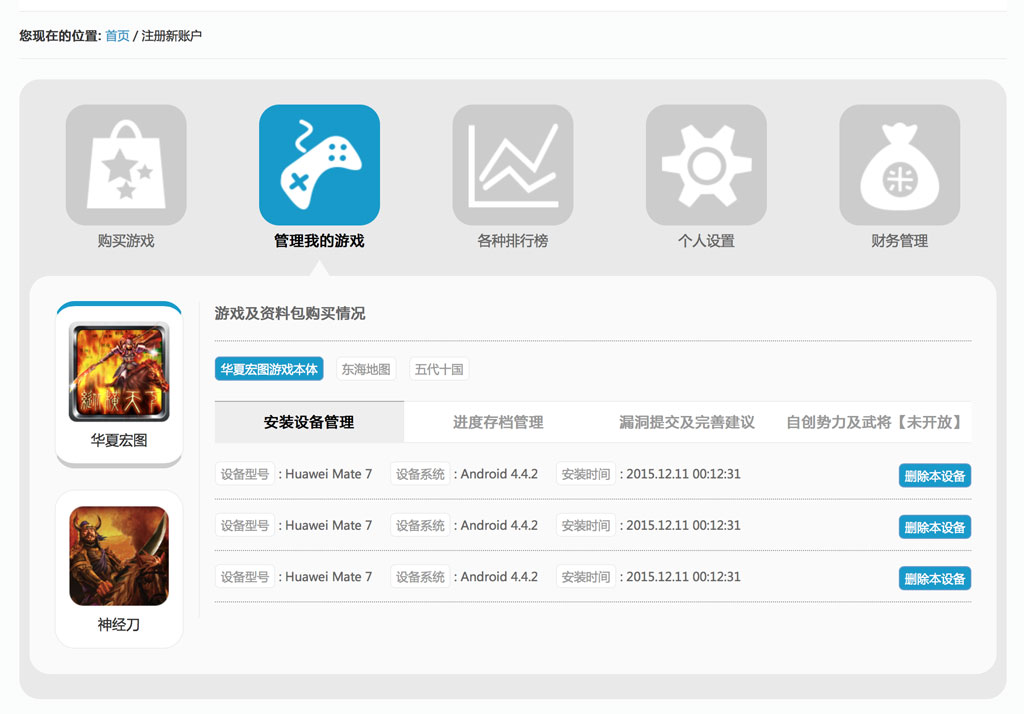Click the shopping bag 购买游戏 icon

point(126,165)
